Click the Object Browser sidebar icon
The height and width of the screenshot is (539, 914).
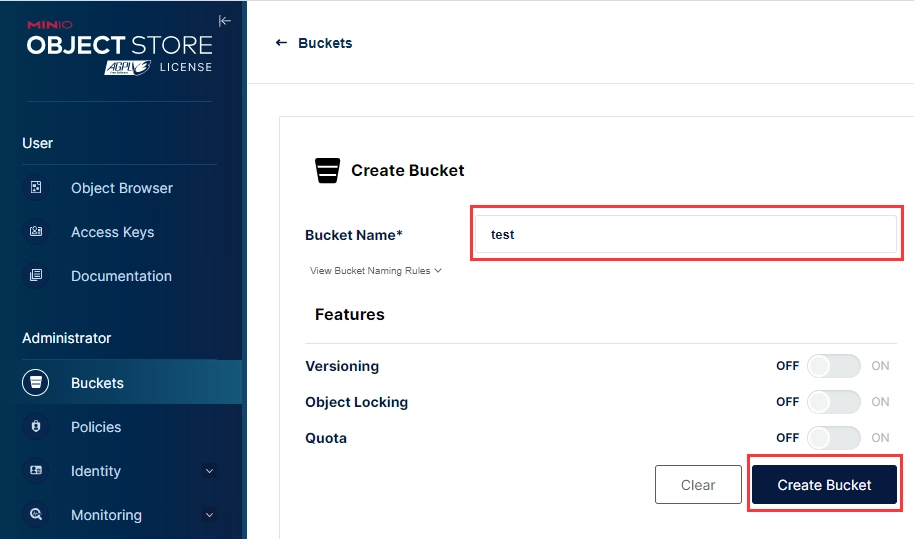coord(36,188)
